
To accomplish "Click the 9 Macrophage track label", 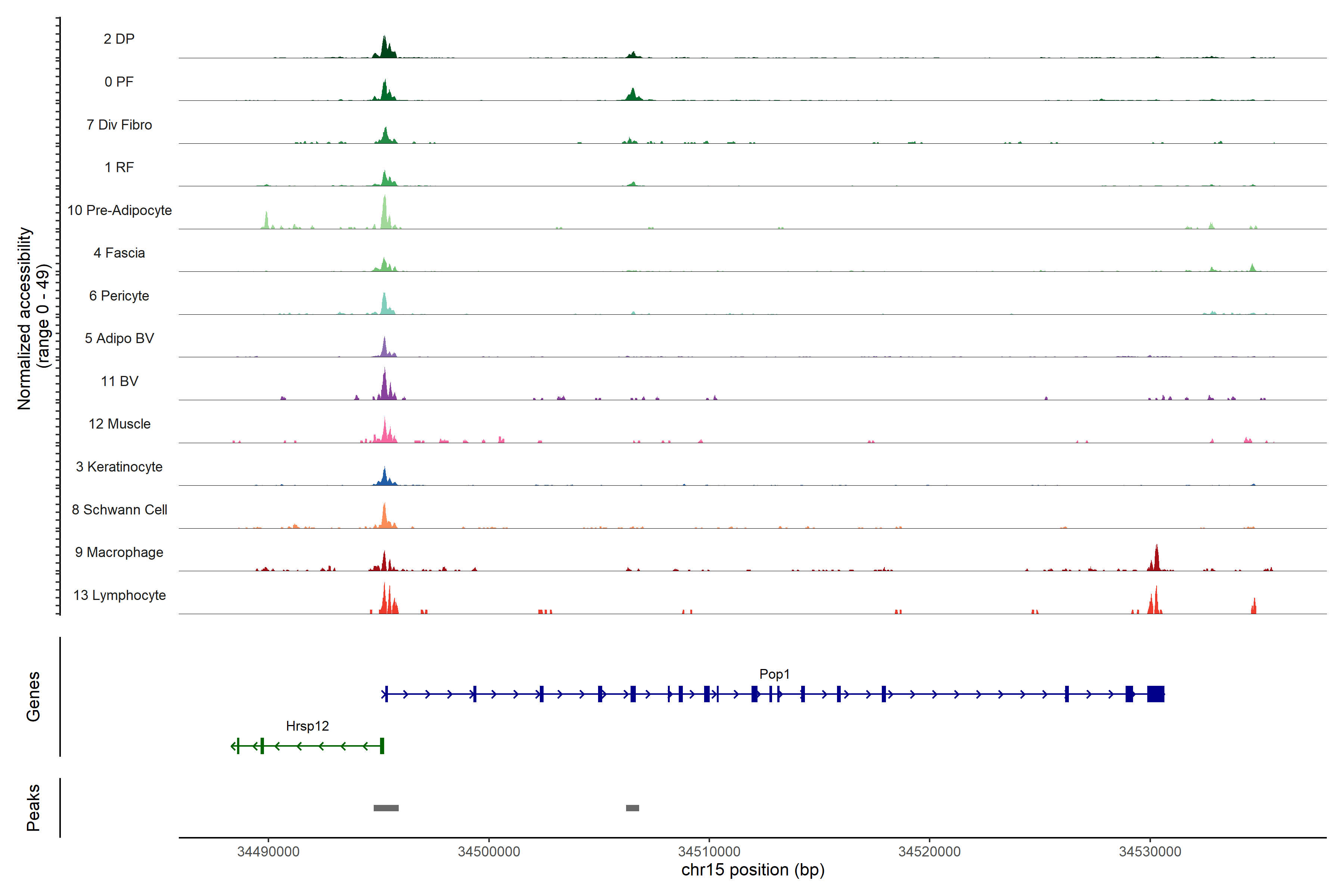I will (119, 553).
